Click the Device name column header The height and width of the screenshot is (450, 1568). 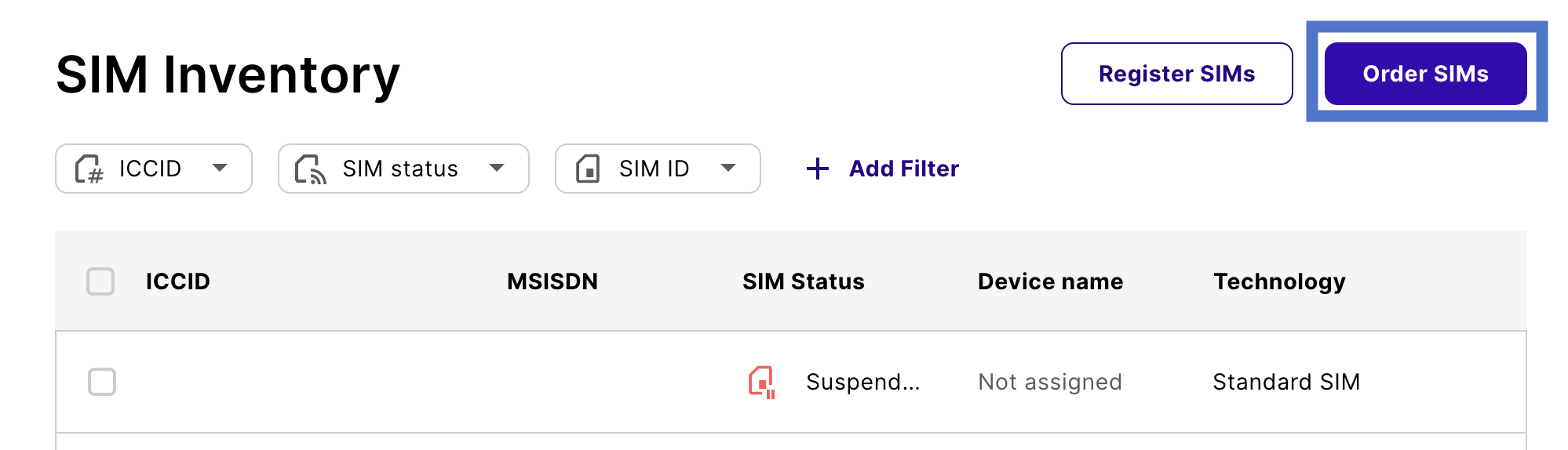pyautogui.click(x=1050, y=281)
